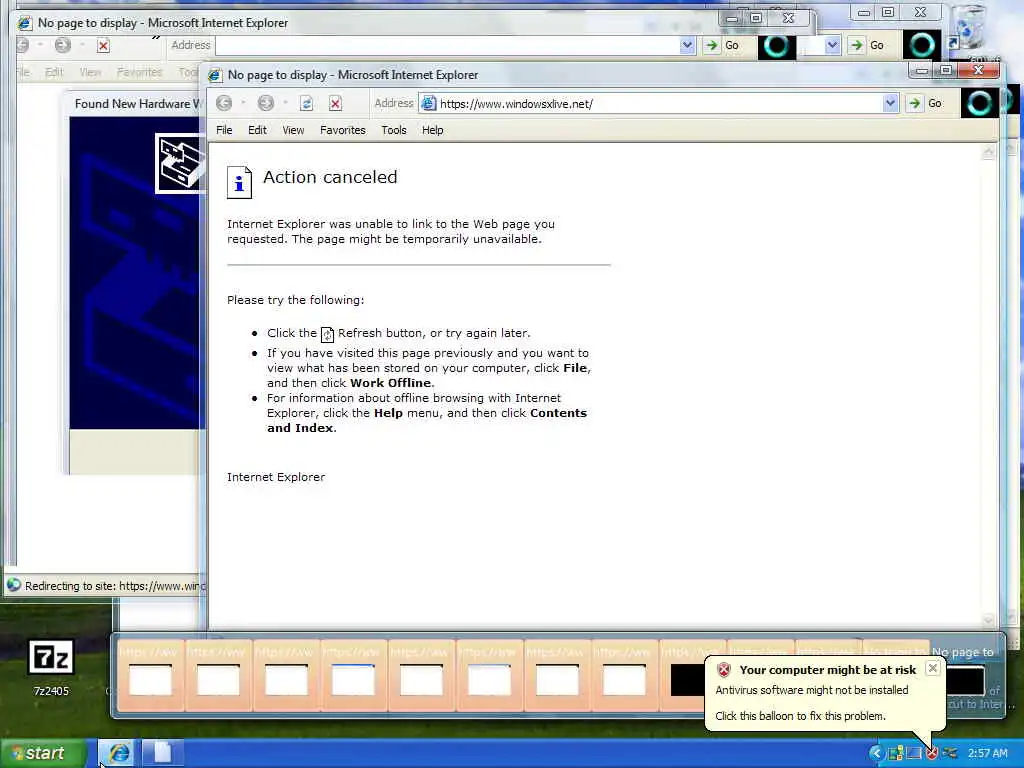Click 'Redirecting to site' status bar text
The height and width of the screenshot is (768, 1024).
point(114,586)
